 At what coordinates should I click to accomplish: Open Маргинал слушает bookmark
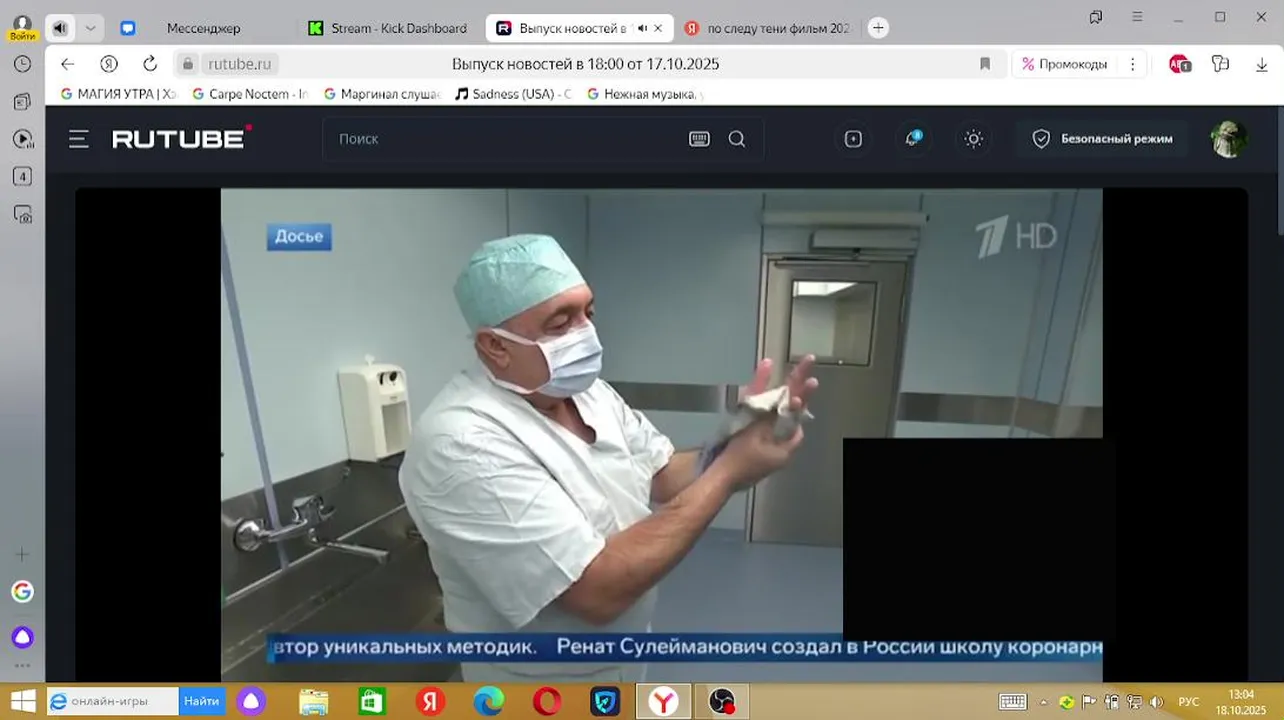pyautogui.click(x=382, y=94)
